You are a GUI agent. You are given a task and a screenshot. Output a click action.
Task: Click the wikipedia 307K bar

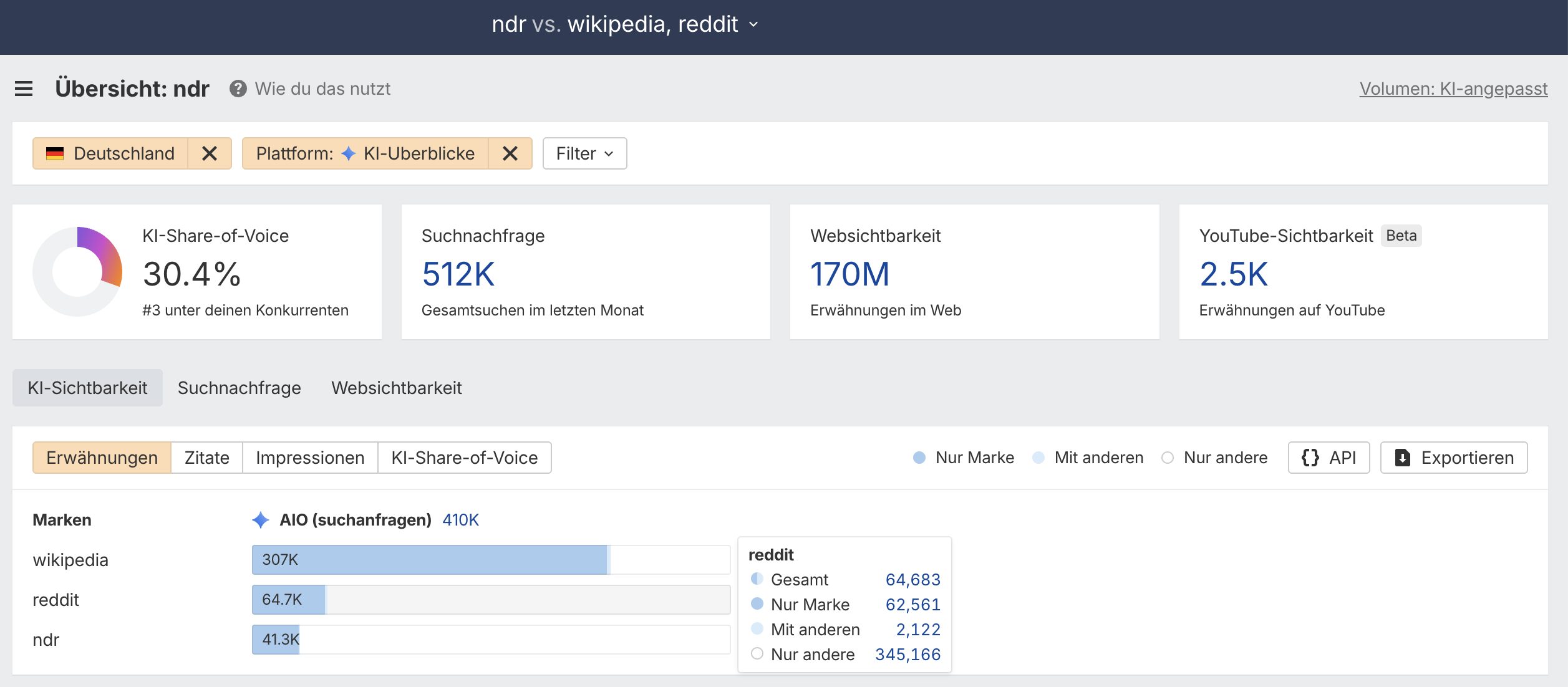click(491, 560)
